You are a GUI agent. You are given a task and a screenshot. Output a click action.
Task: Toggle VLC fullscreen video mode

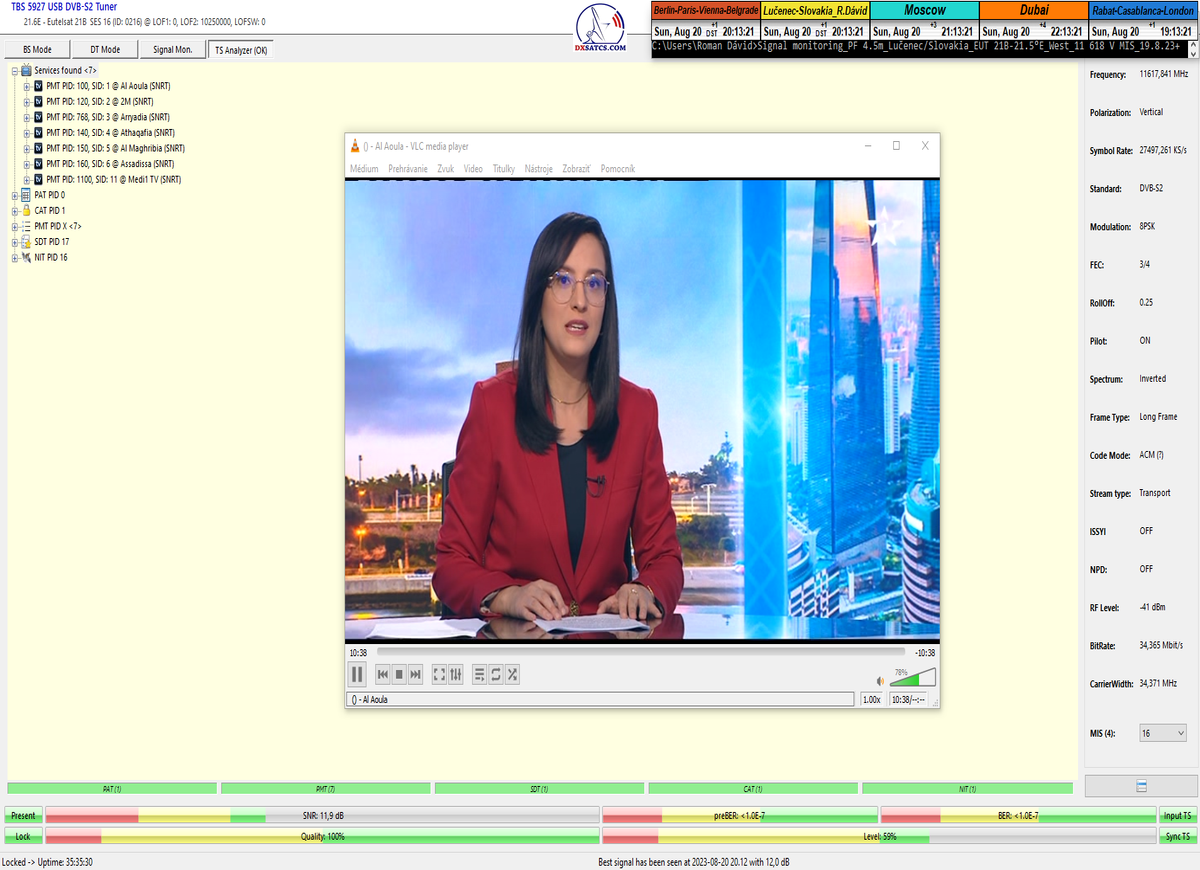439,675
